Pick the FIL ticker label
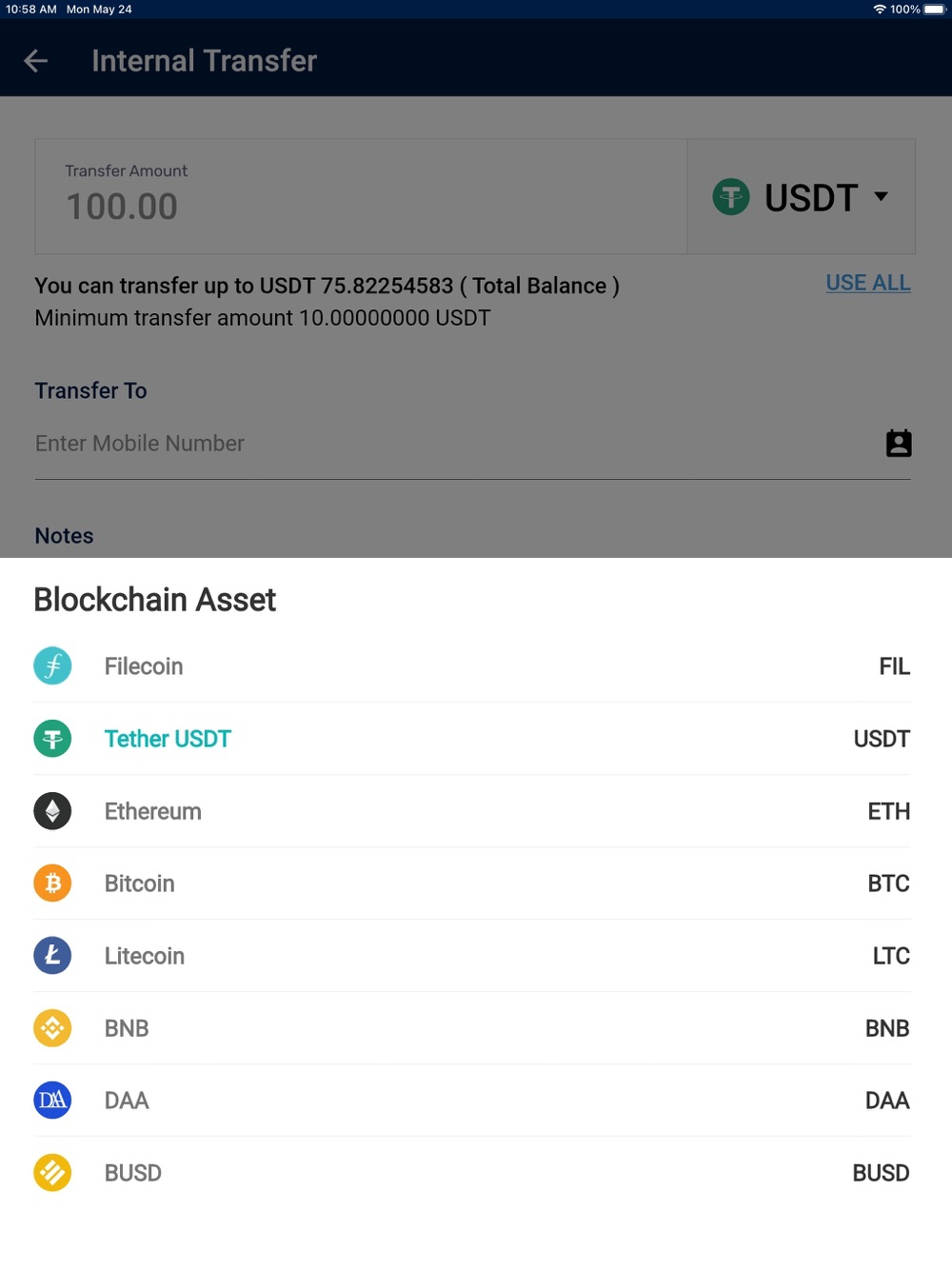 (894, 666)
